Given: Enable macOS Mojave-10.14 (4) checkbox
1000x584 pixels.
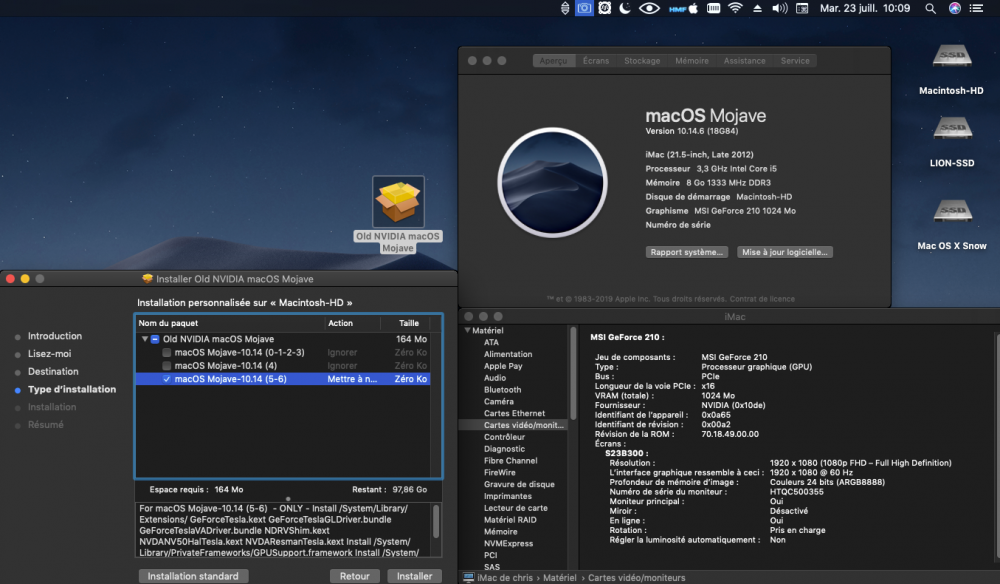Looking at the screenshot, I should (x=166, y=366).
